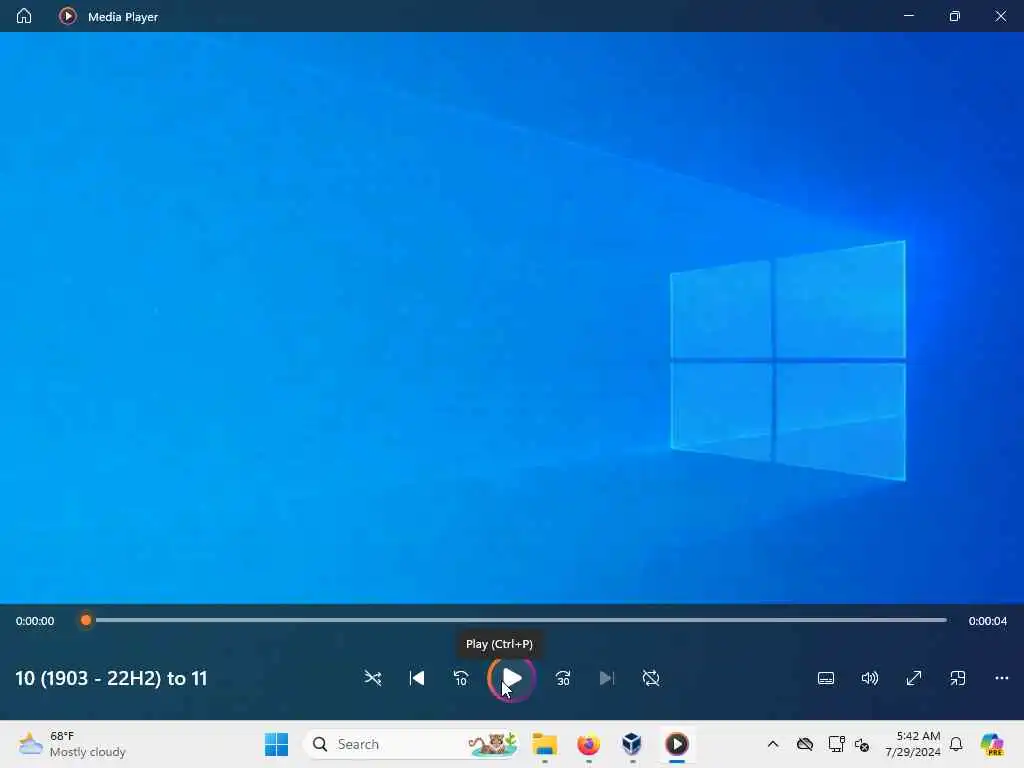Open Copilot preview from the taskbar
Screen dimensions: 1024x768
tap(992, 744)
